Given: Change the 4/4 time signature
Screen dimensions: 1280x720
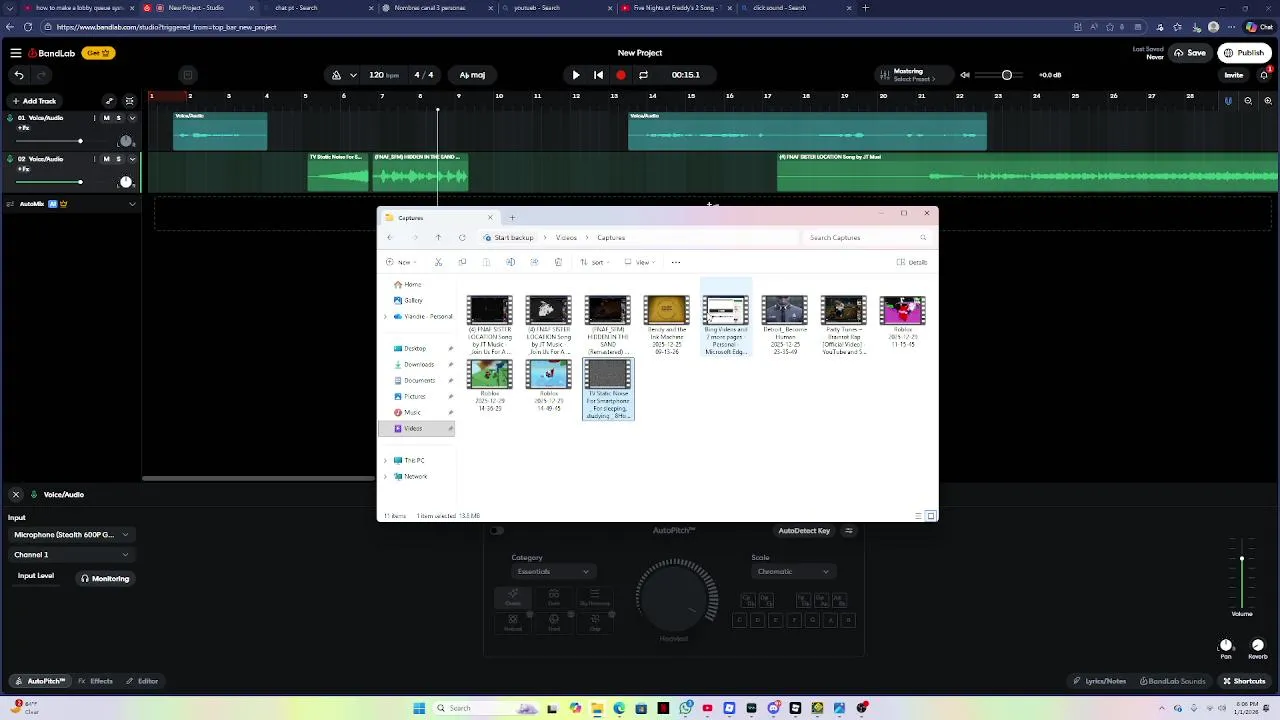Looking at the screenshot, I should pos(424,75).
